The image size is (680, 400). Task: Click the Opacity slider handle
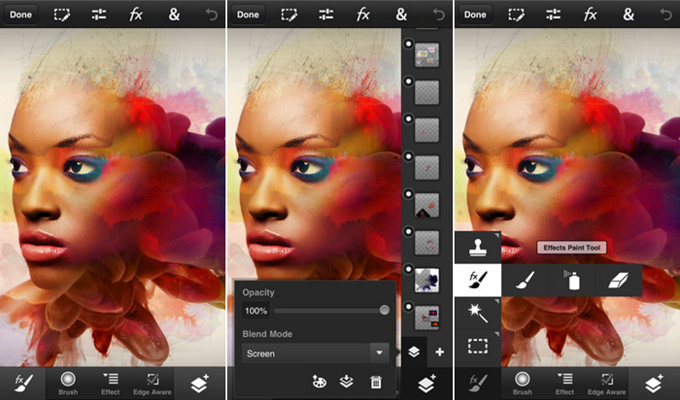(x=384, y=310)
